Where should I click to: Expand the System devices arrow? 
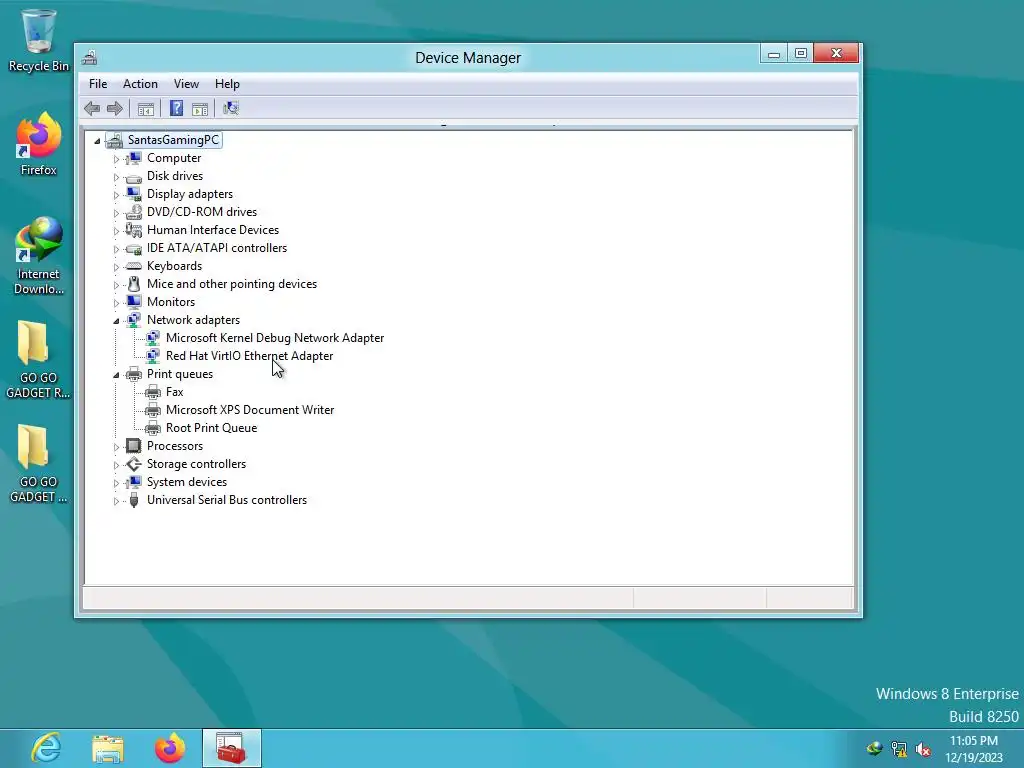tap(116, 483)
